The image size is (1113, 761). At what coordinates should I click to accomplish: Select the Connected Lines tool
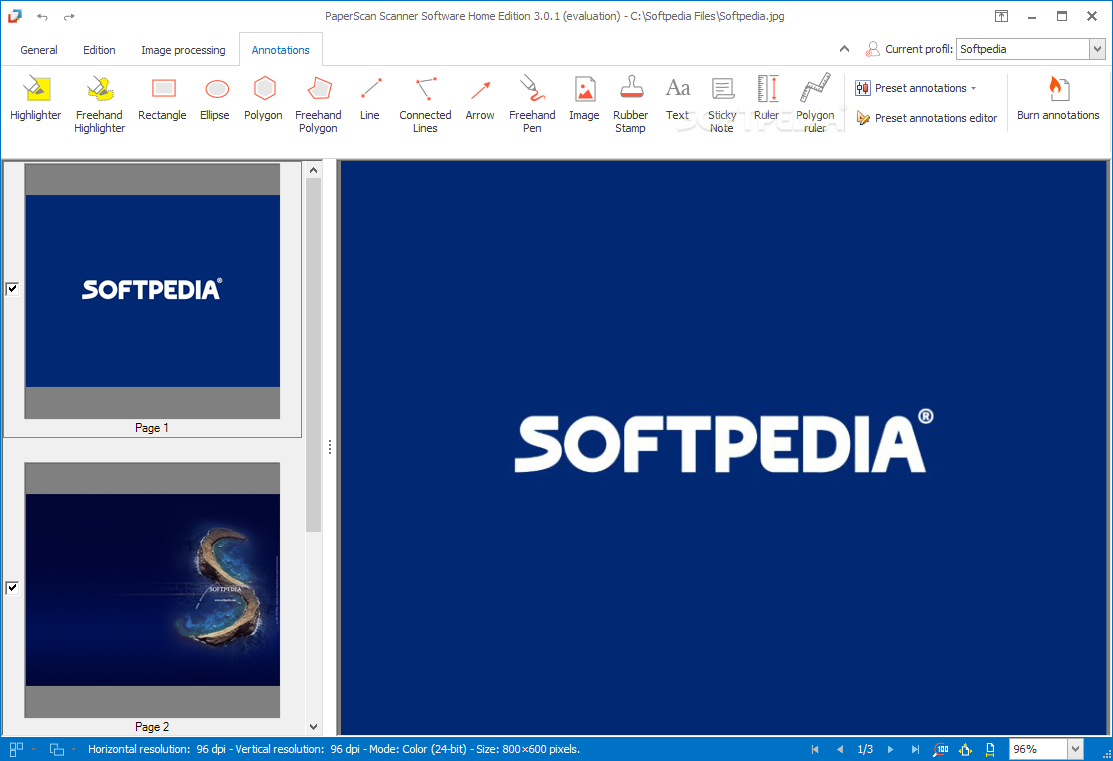tap(425, 105)
